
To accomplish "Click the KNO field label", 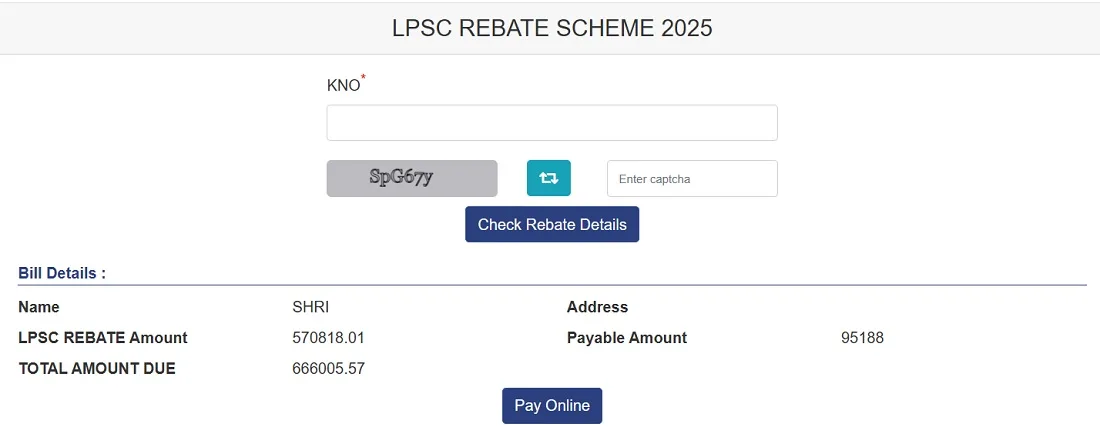I will 343,86.
